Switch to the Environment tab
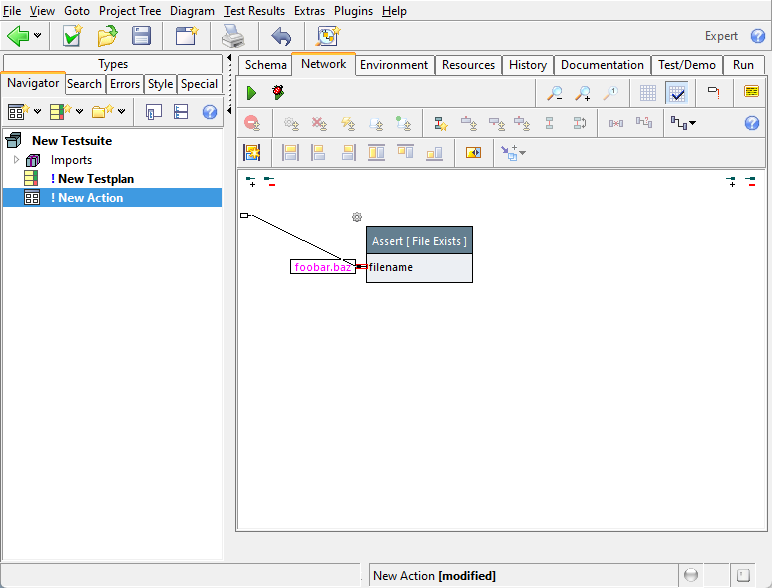 pos(394,65)
